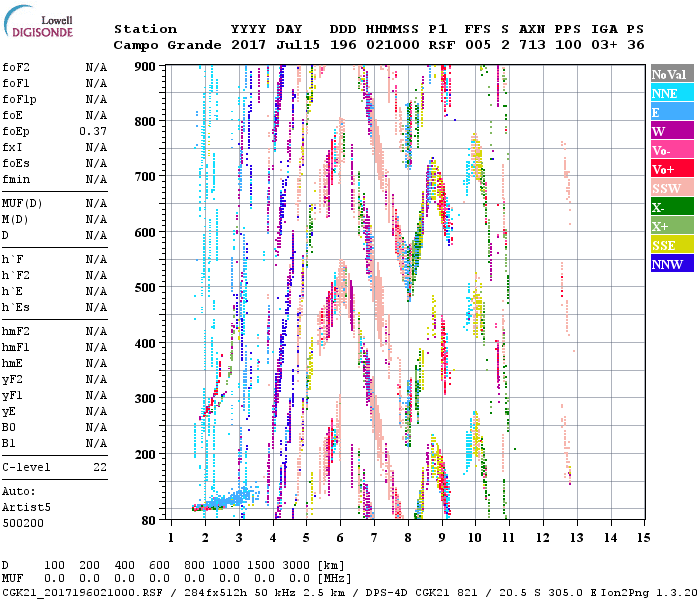Select the NoVal legend swatch

[x=670, y=74]
